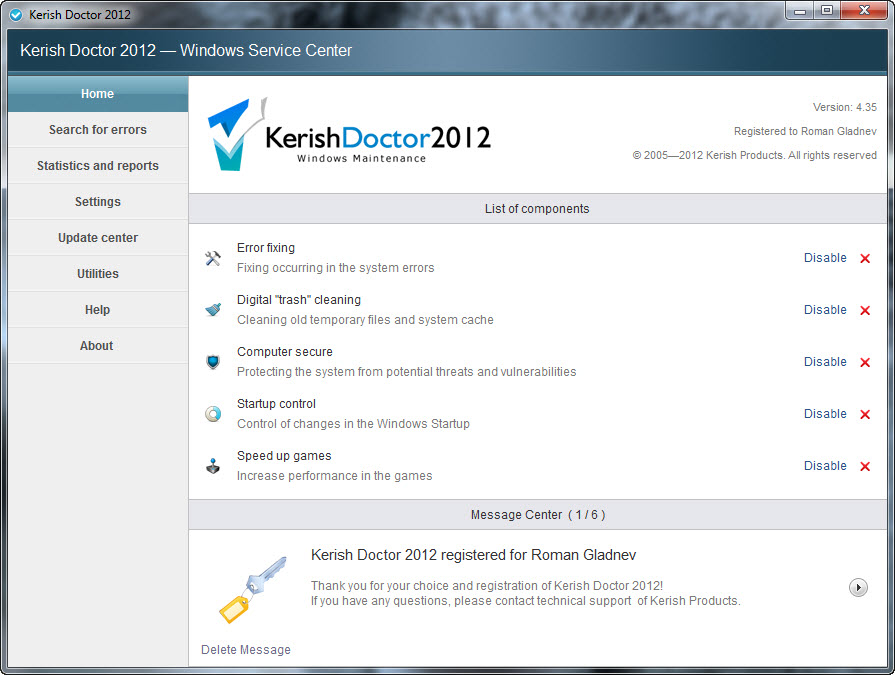The width and height of the screenshot is (895, 675).
Task: Click the Digital trash cleaning broom icon
Action: (x=213, y=310)
